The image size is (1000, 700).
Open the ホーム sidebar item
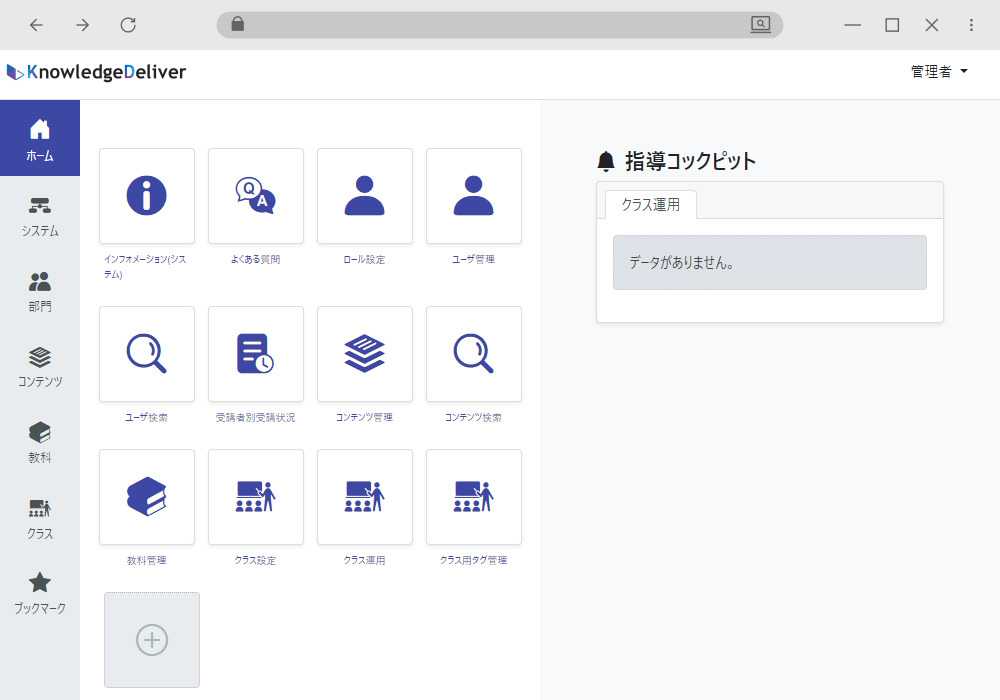[40, 138]
